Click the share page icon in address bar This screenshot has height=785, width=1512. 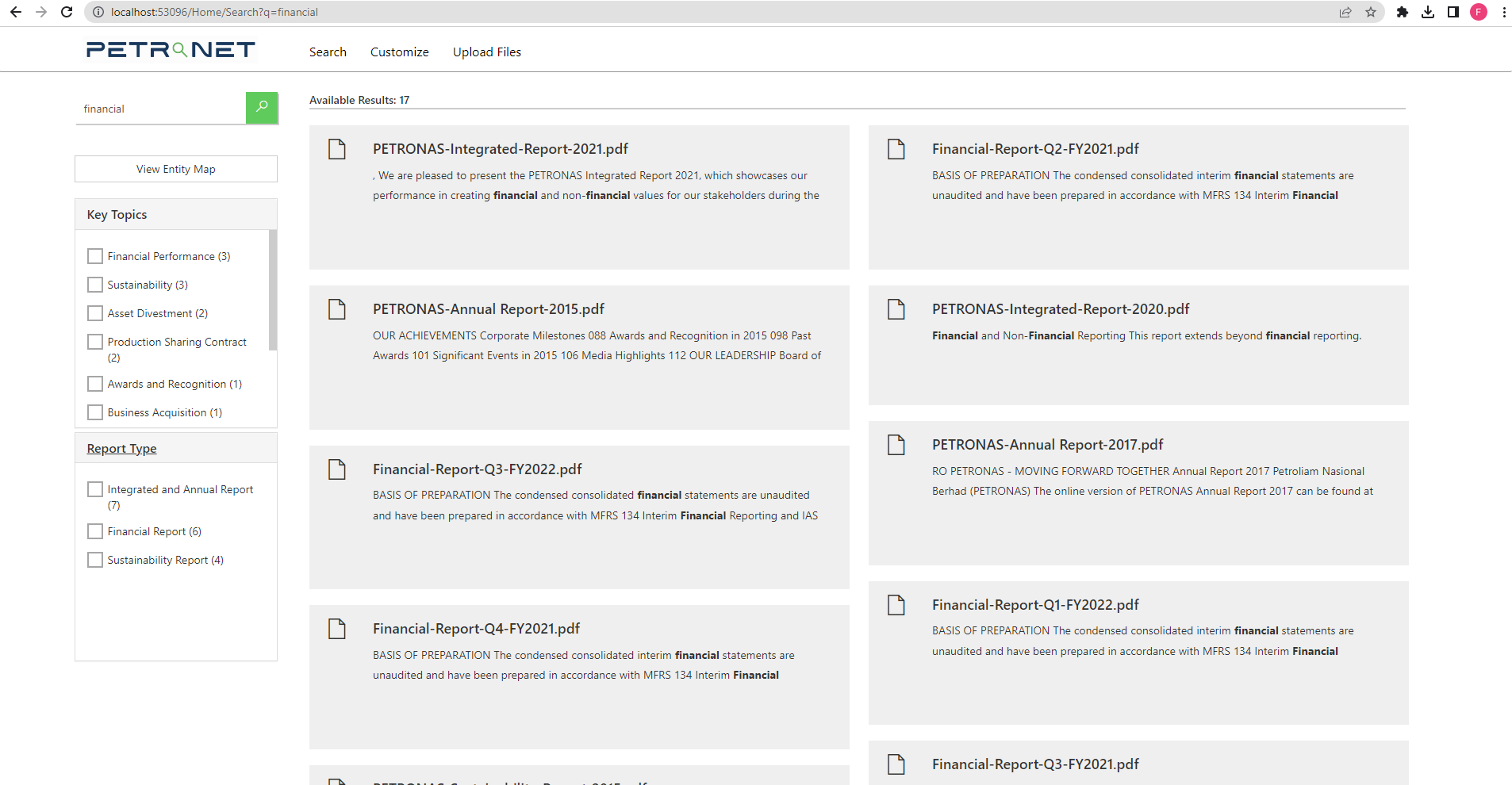click(1345, 12)
